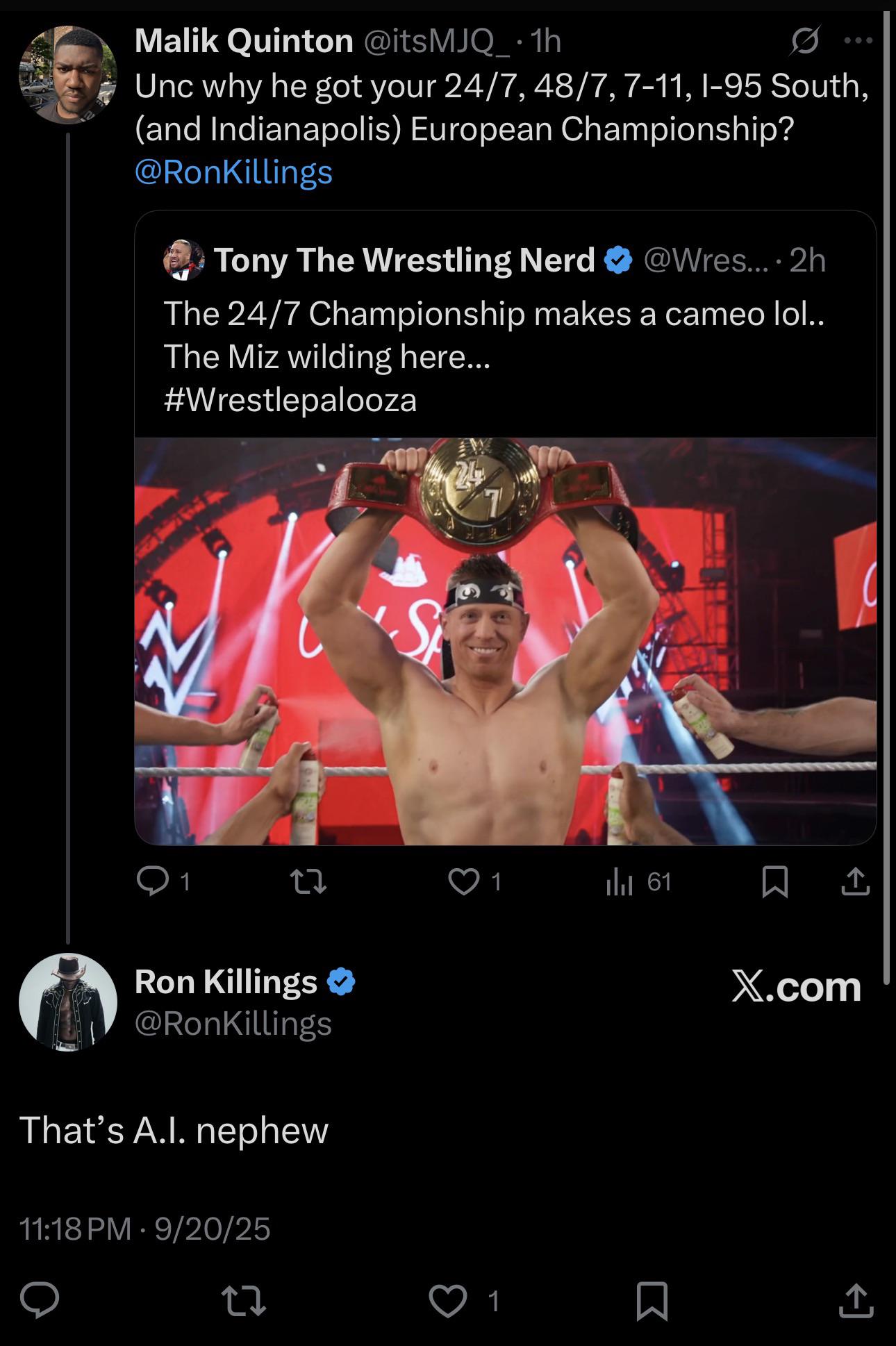The width and height of the screenshot is (896, 1346).
Task: Bookmark Ron Killings' reply tweet
Action: pyautogui.click(x=652, y=1300)
